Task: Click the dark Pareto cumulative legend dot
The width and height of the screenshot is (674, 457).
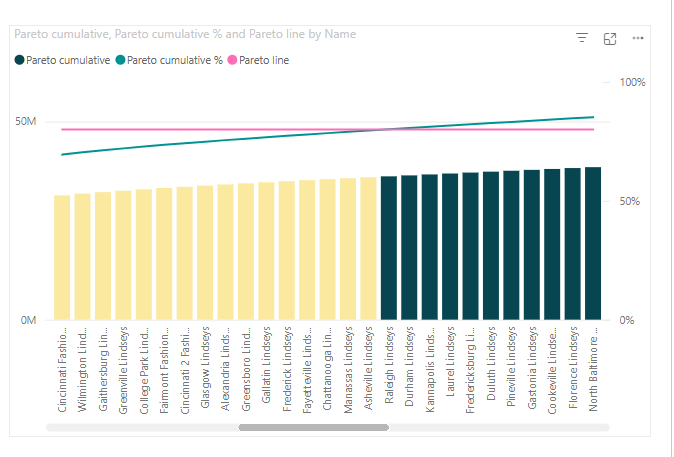Action: coord(19,60)
